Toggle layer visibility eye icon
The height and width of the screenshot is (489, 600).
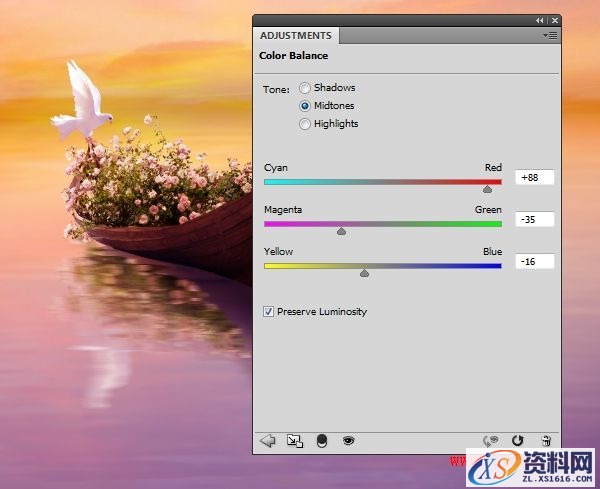(x=349, y=440)
